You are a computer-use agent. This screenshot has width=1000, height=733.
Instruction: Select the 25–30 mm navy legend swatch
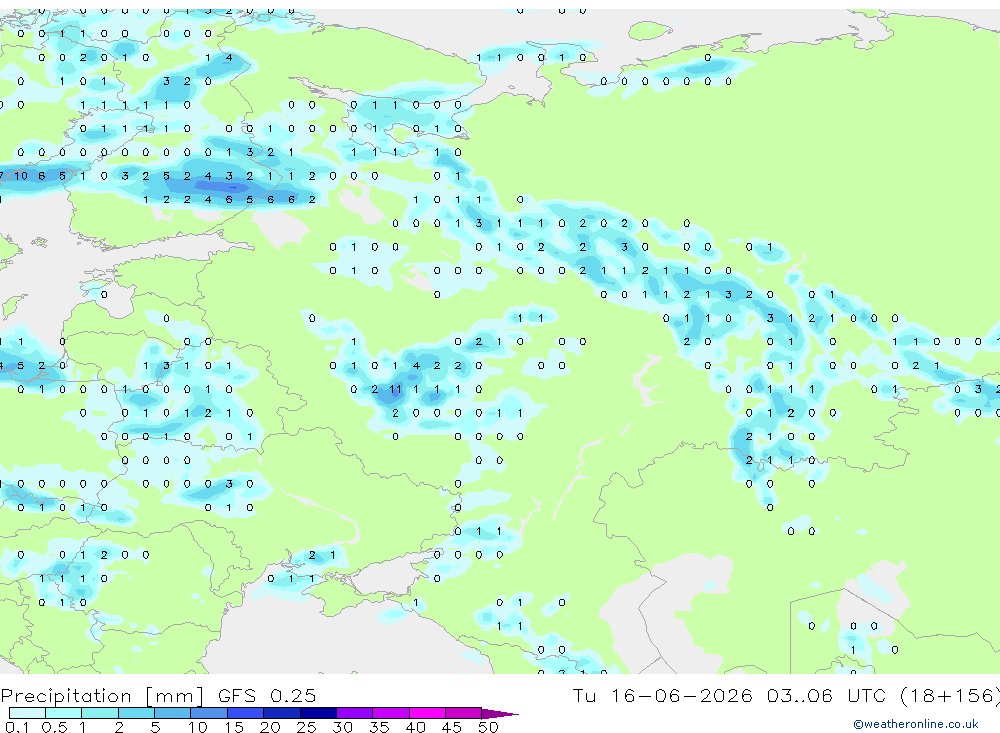(318, 713)
